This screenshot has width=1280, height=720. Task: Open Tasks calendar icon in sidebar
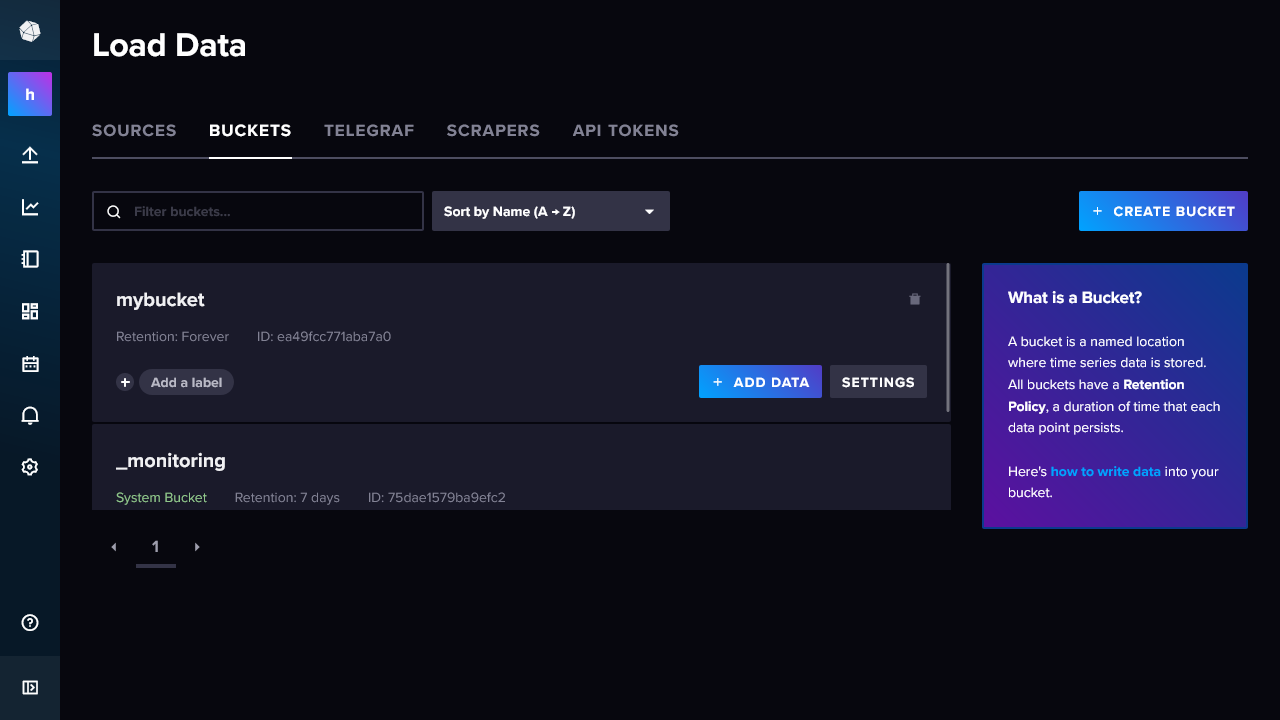pos(30,363)
